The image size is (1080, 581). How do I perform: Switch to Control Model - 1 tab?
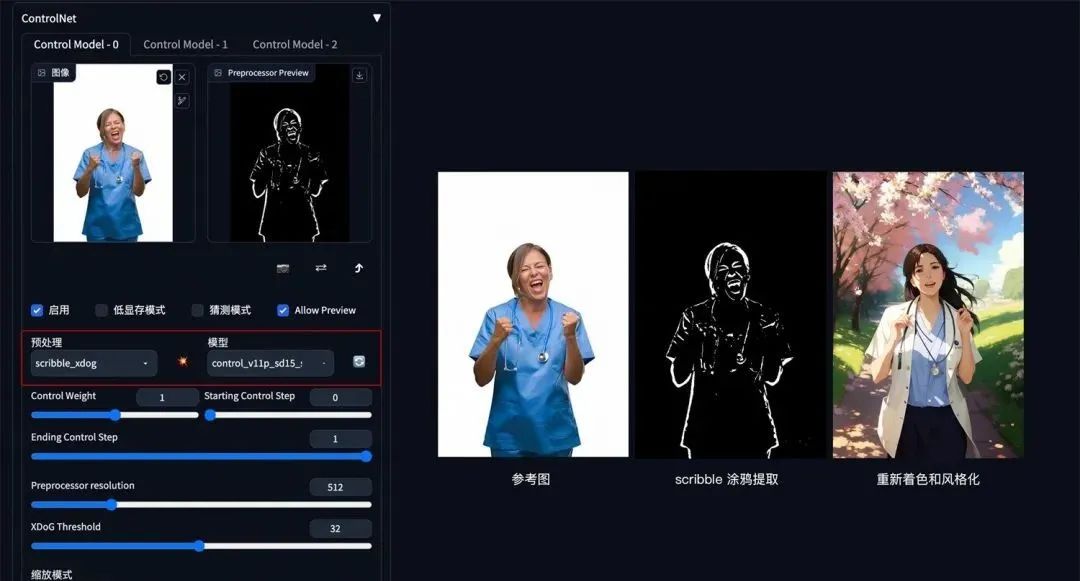point(185,44)
